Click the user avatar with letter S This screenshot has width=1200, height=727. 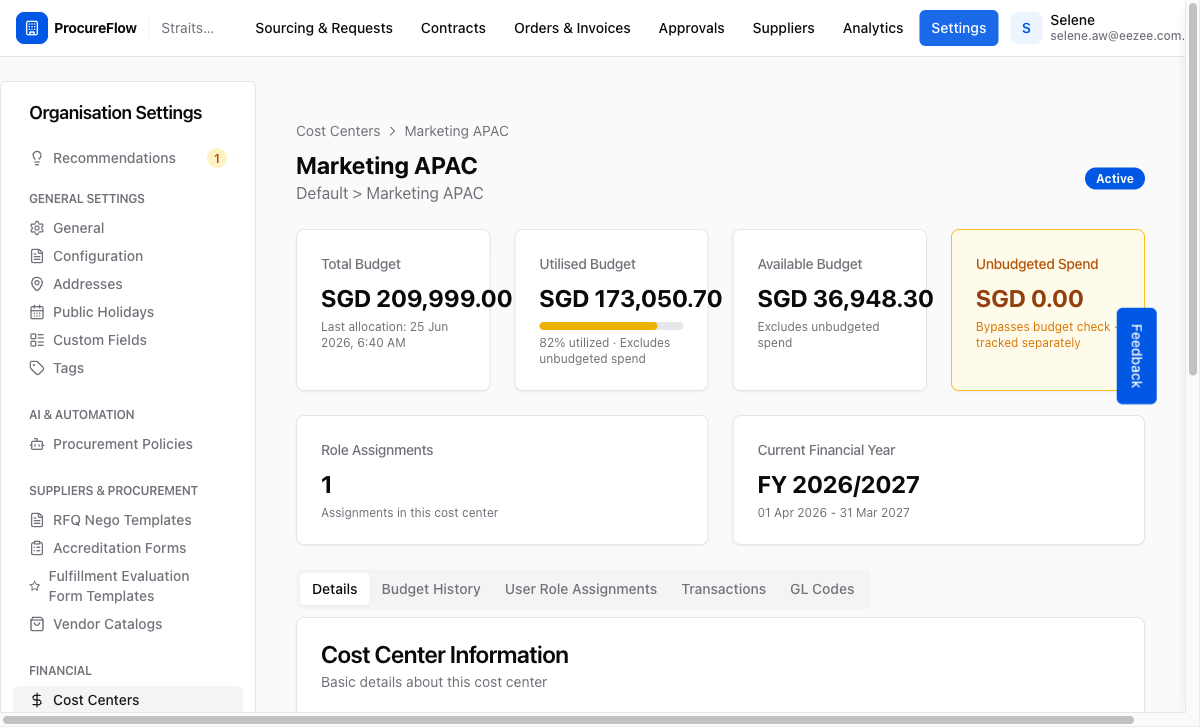tap(1026, 28)
